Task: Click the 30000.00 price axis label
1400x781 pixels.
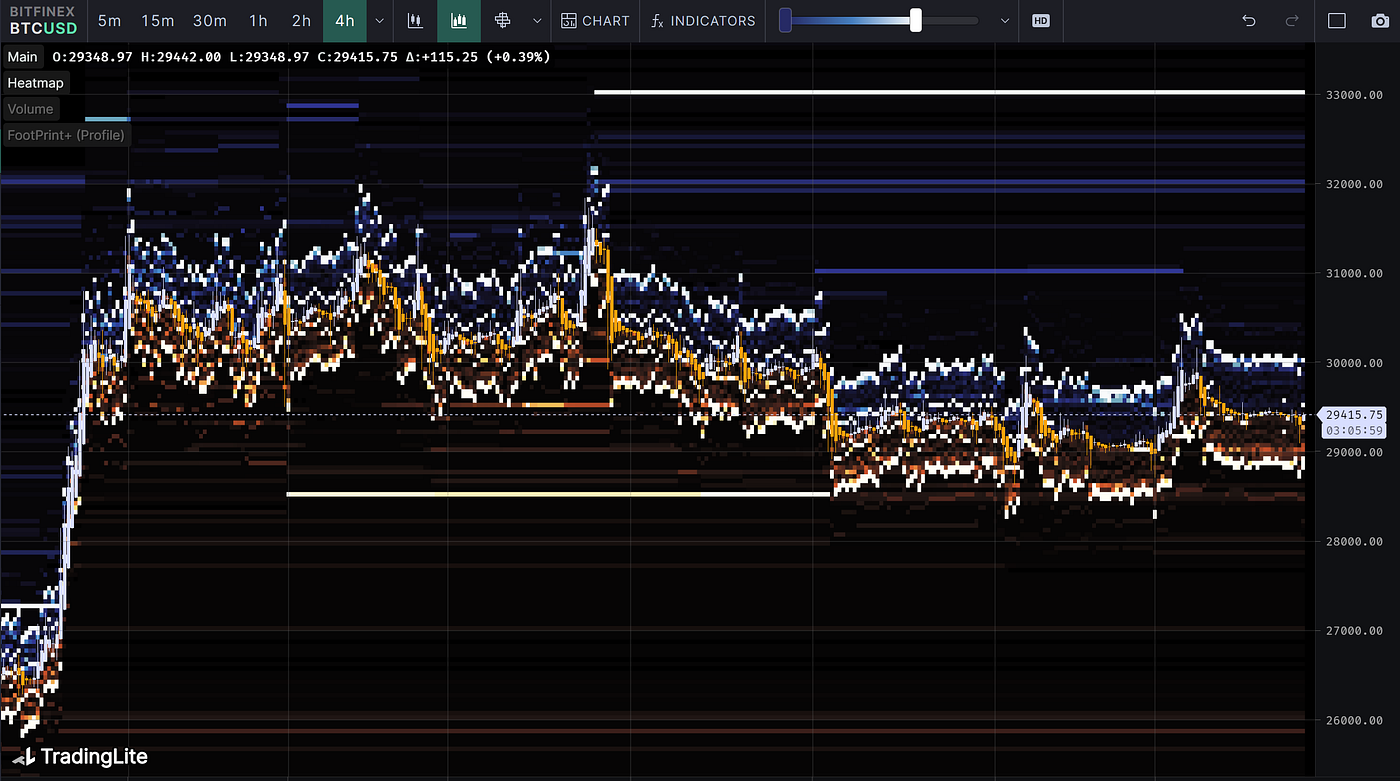Action: coord(1354,363)
